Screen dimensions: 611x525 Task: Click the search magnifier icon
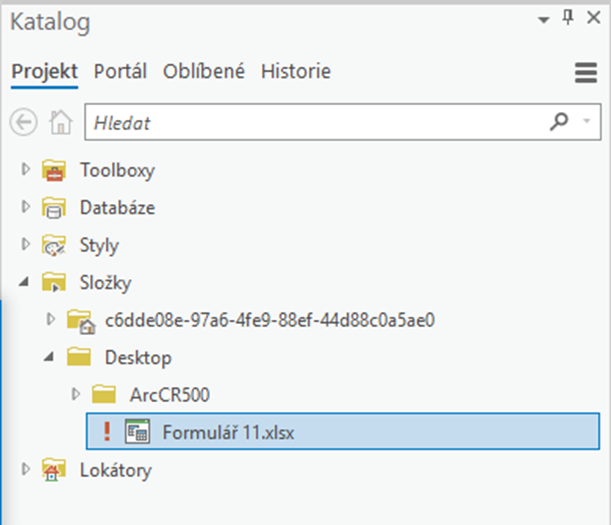[559, 122]
